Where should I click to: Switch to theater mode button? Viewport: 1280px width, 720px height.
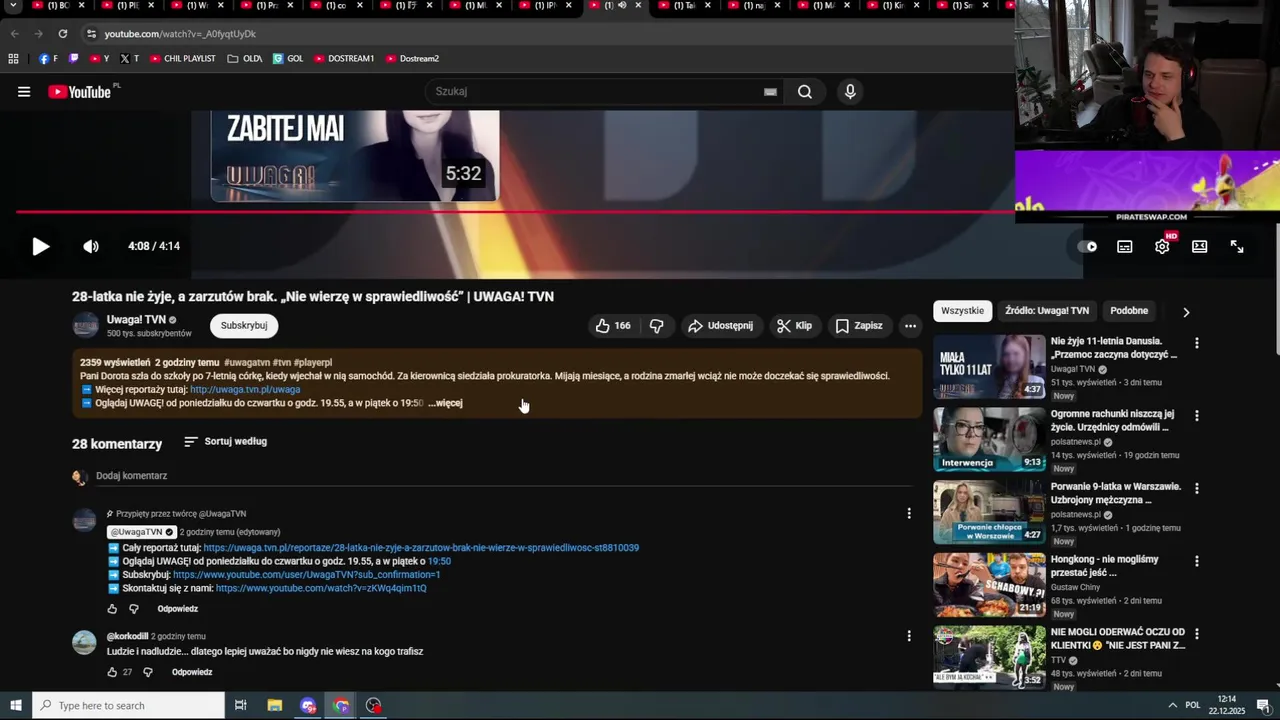coord(1200,246)
